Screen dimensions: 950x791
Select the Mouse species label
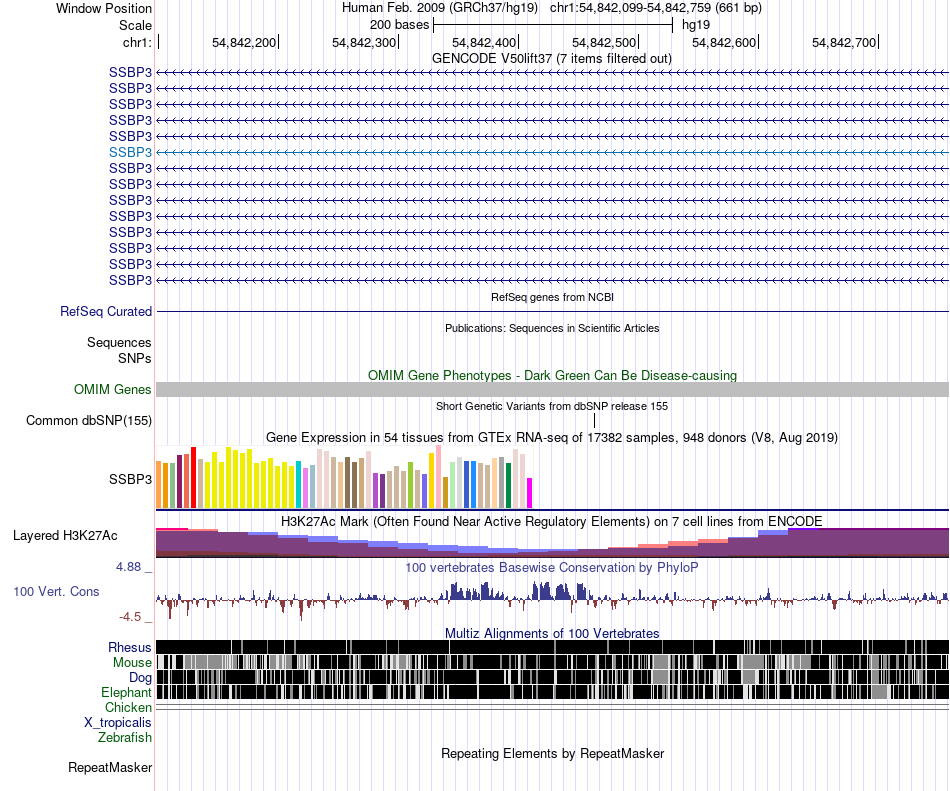(x=132, y=663)
